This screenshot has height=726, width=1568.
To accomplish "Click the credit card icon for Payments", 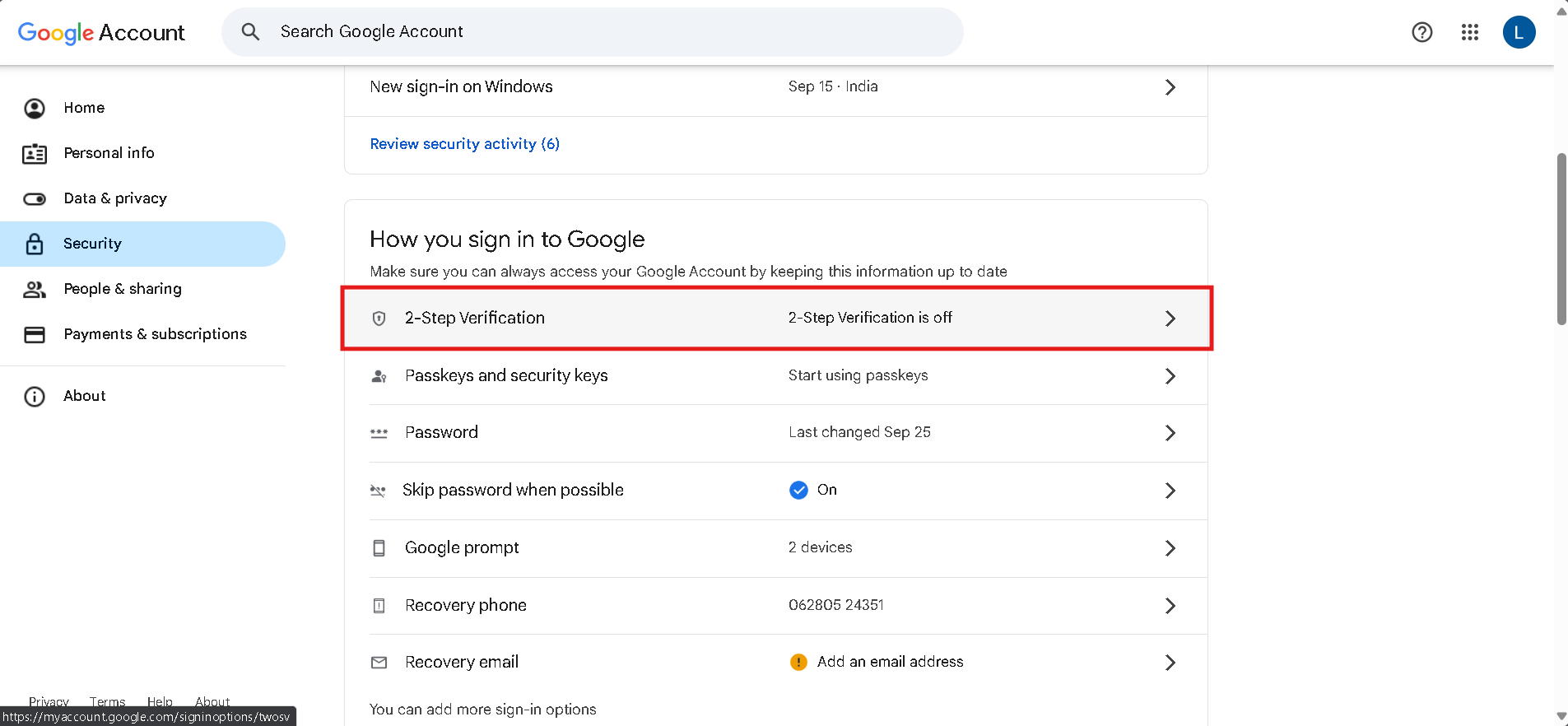I will point(35,334).
